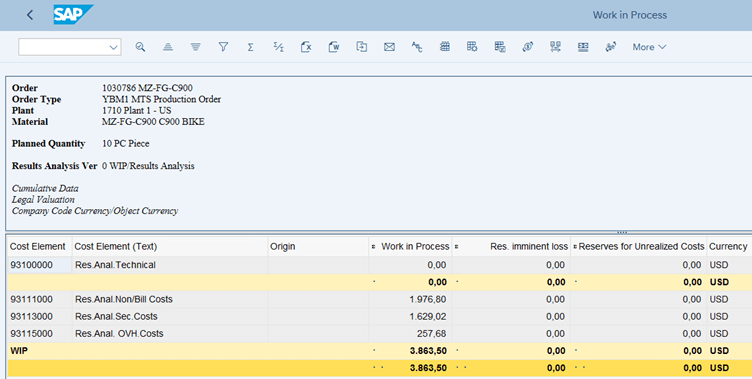
Task: Click the Details magnifier icon
Action: pyautogui.click(x=140, y=47)
